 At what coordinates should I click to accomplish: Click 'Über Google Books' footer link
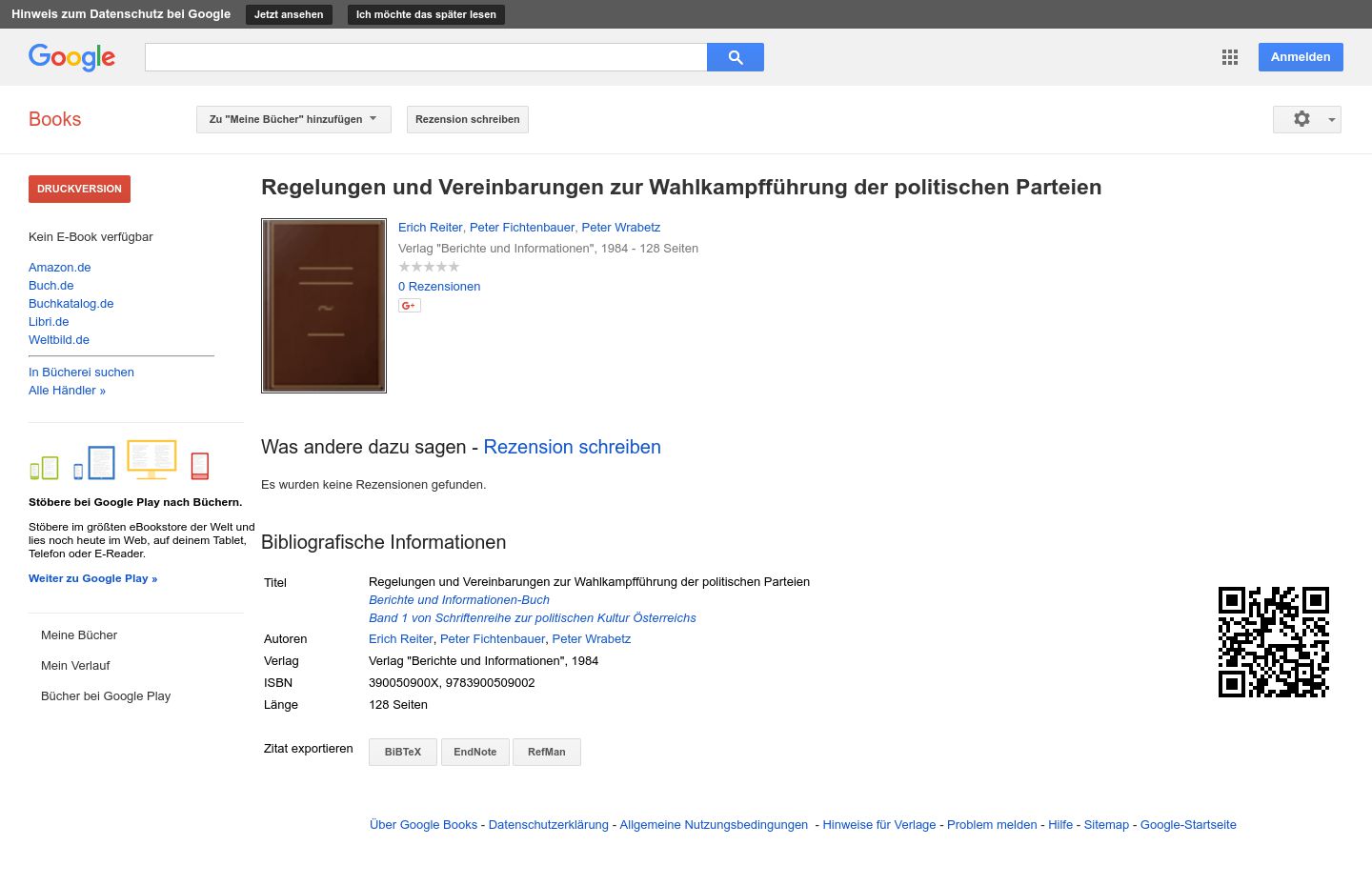(x=423, y=825)
